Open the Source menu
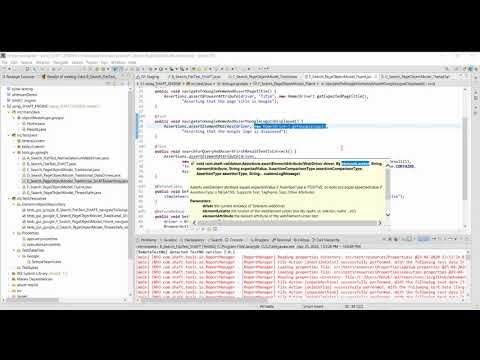Viewport: 480px width, 360px height. (27, 62)
